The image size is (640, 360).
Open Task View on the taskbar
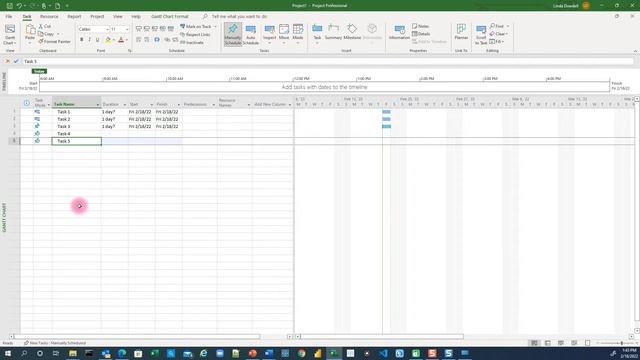(56, 353)
